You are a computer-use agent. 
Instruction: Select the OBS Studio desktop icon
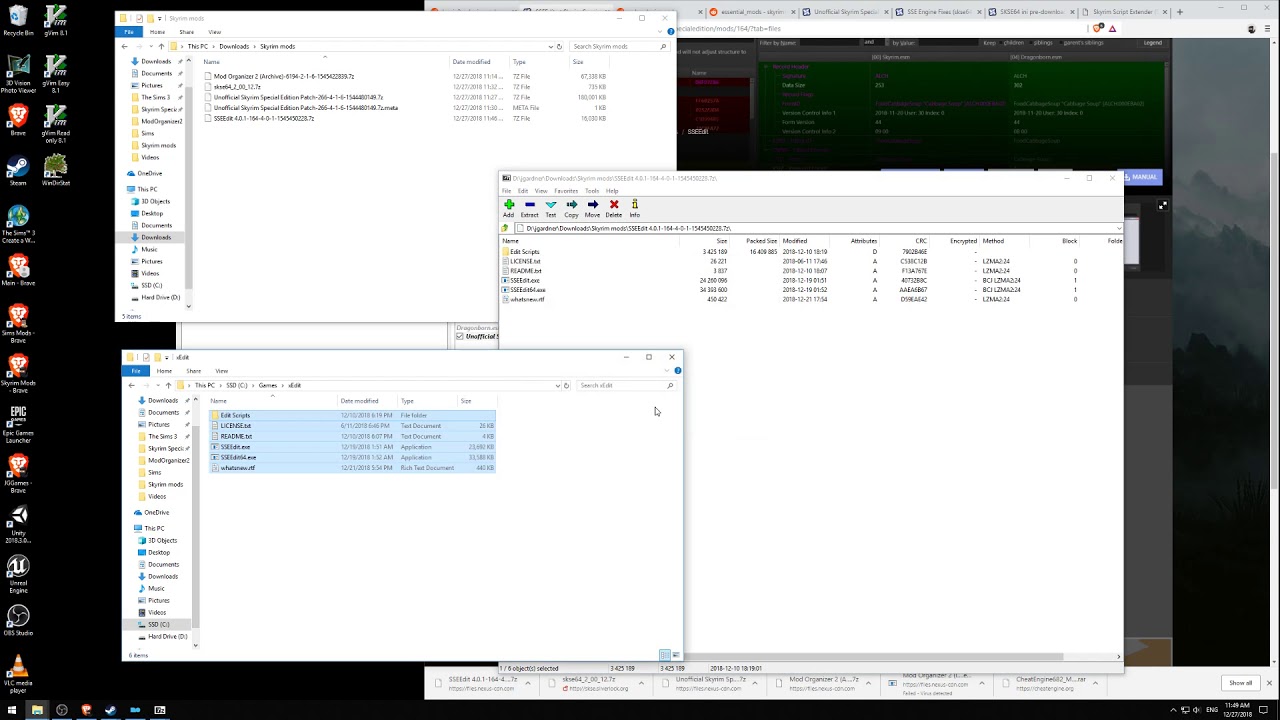click(x=18, y=620)
